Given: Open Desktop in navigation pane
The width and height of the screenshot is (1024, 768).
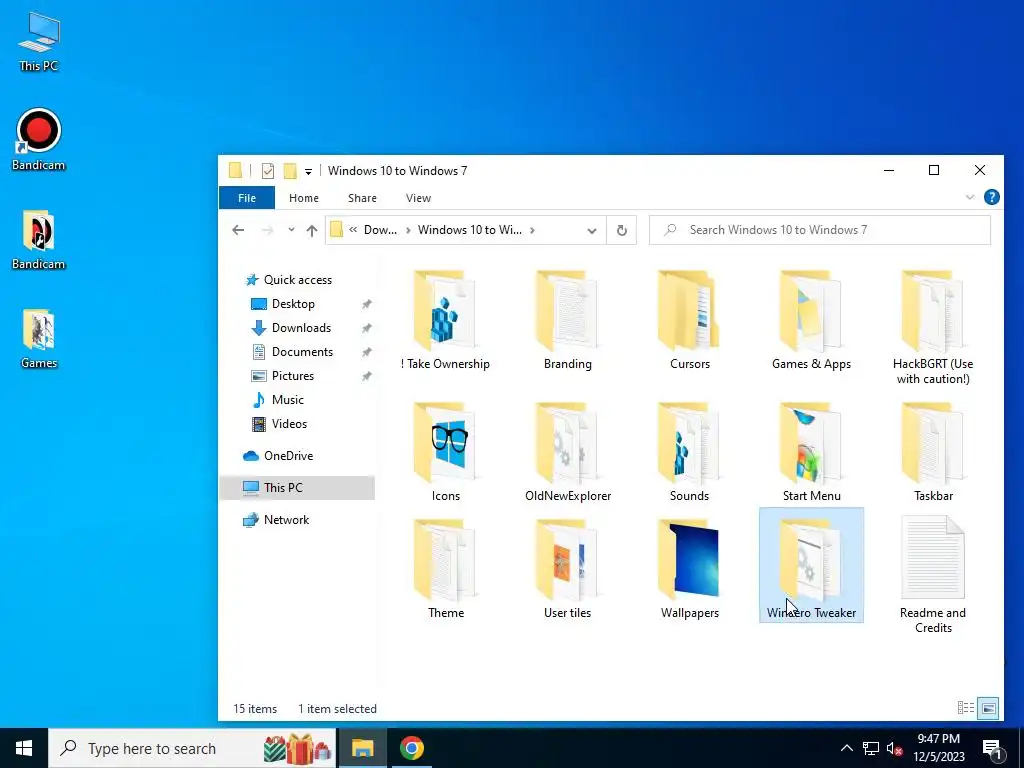Looking at the screenshot, I should point(293,304).
